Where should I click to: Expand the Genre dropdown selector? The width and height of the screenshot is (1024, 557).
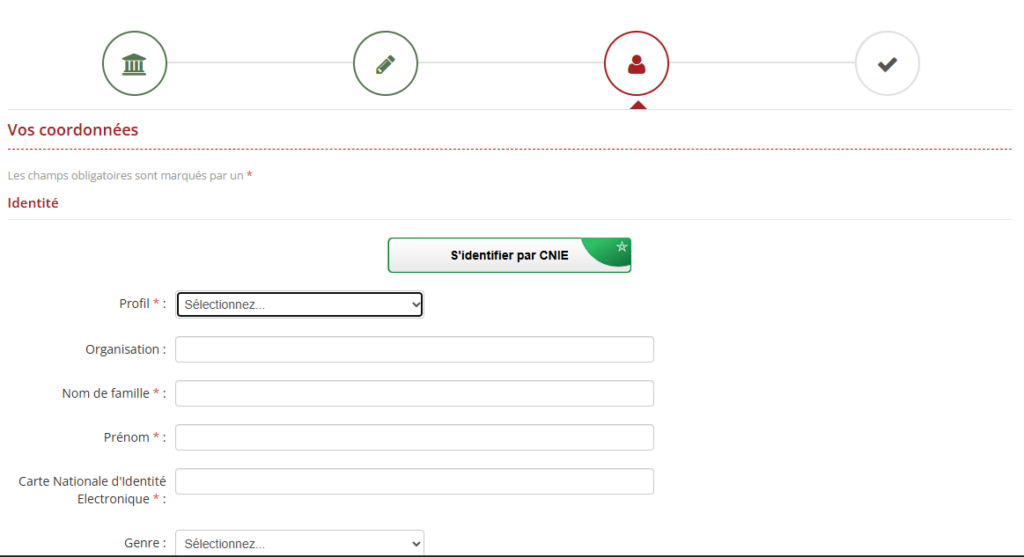(300, 543)
